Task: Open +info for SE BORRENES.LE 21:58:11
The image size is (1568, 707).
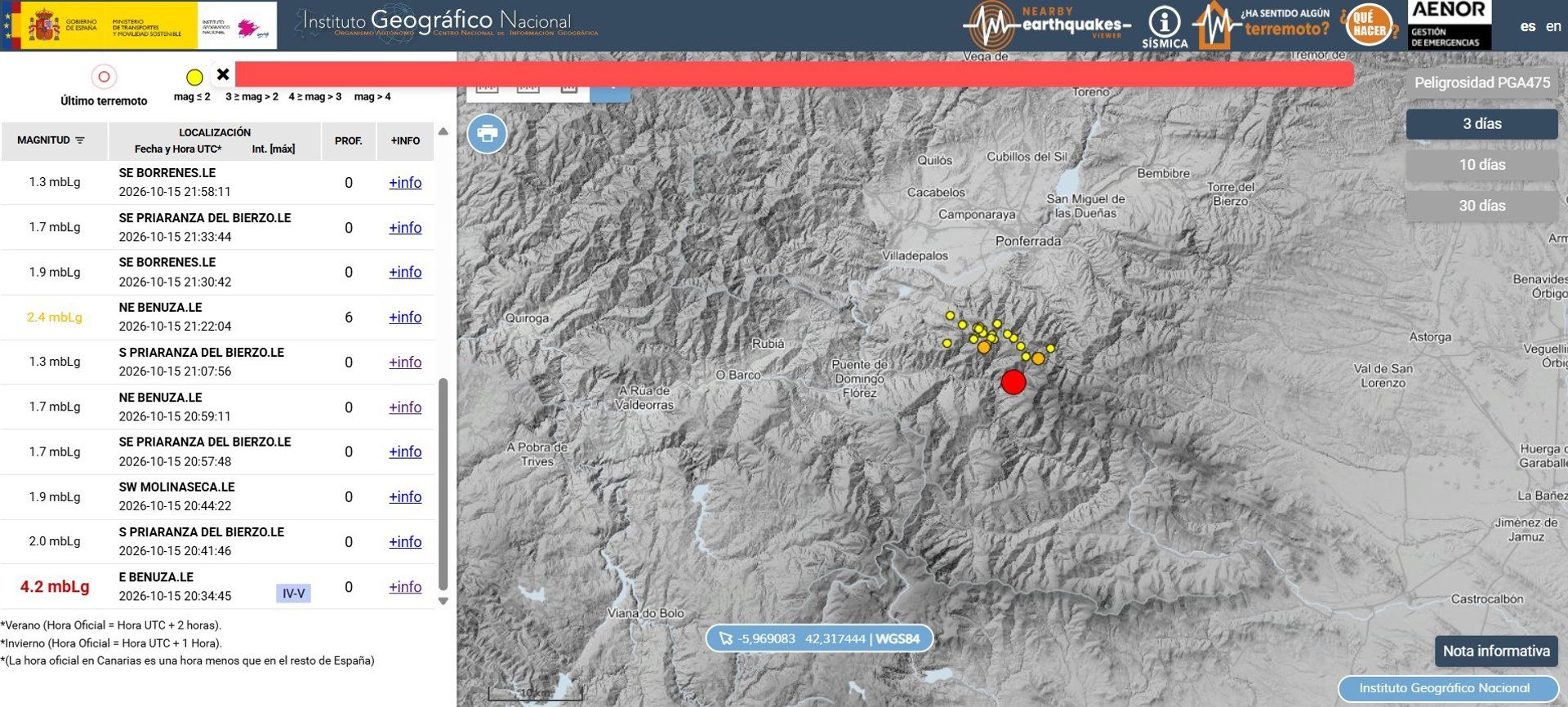Action: (405, 183)
